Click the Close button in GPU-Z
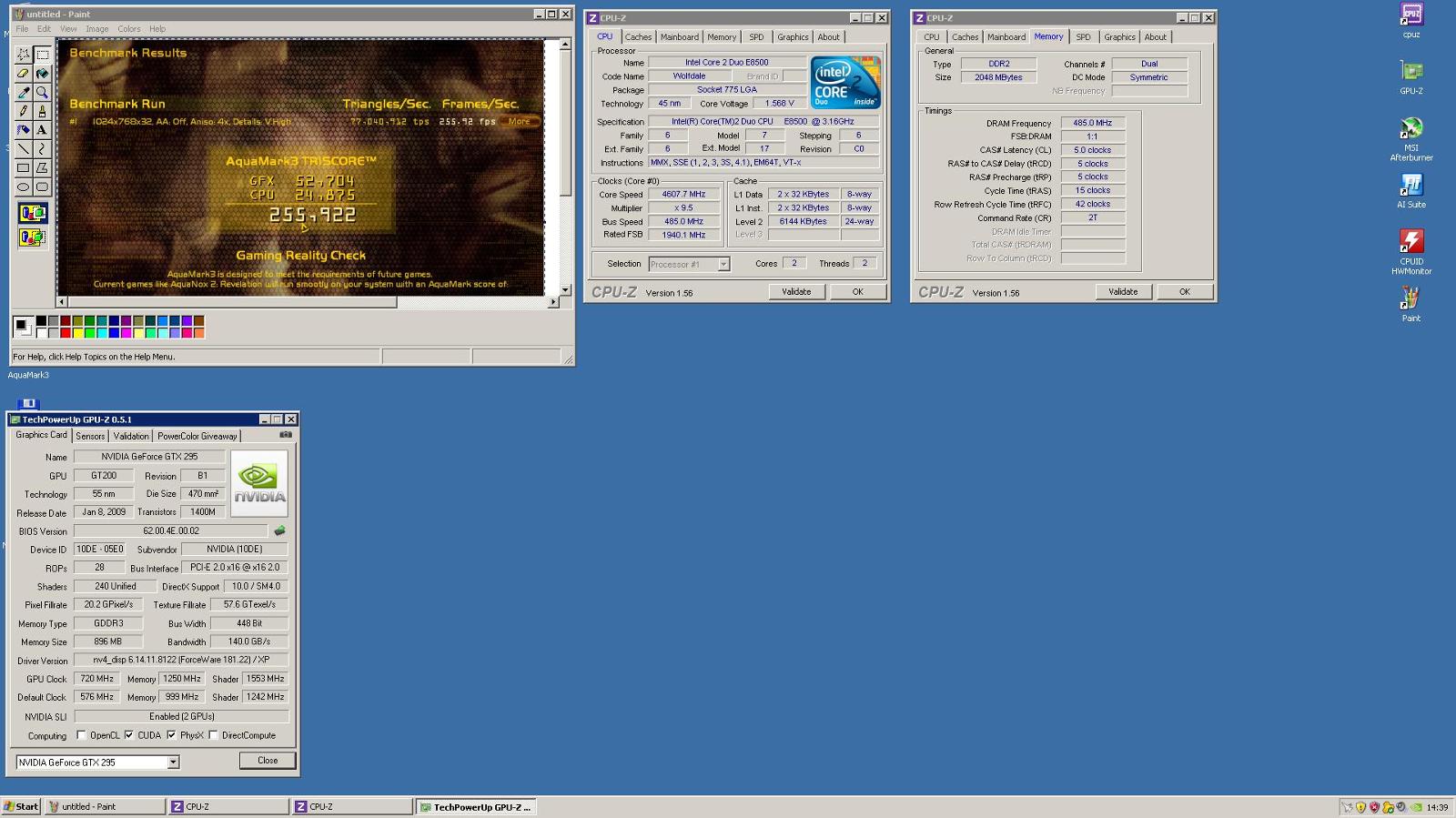This screenshot has height=818, width=1456. 268,761
